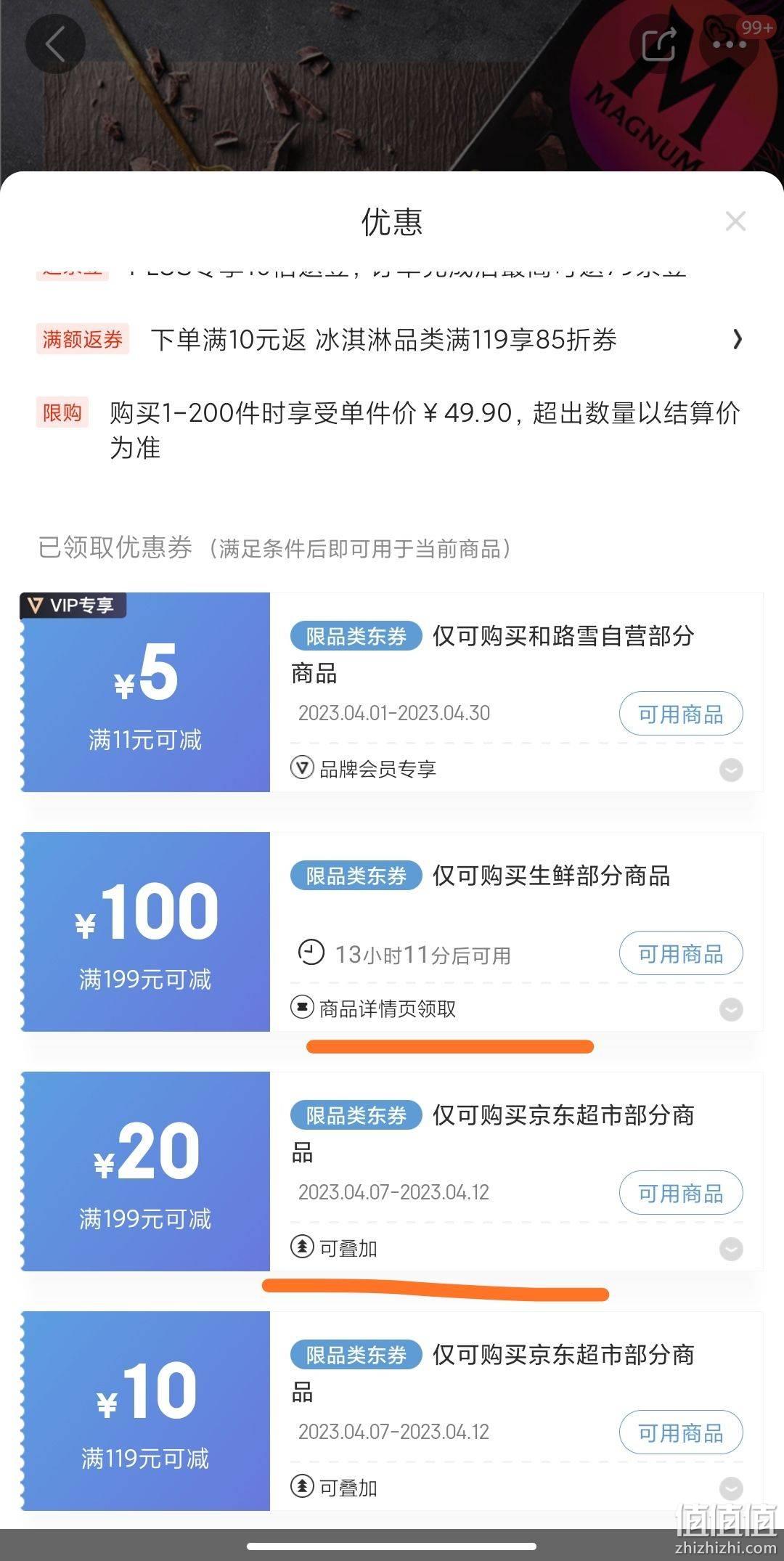
Task: Expand details of the ¥20 coupon
Action: pos(731,1249)
